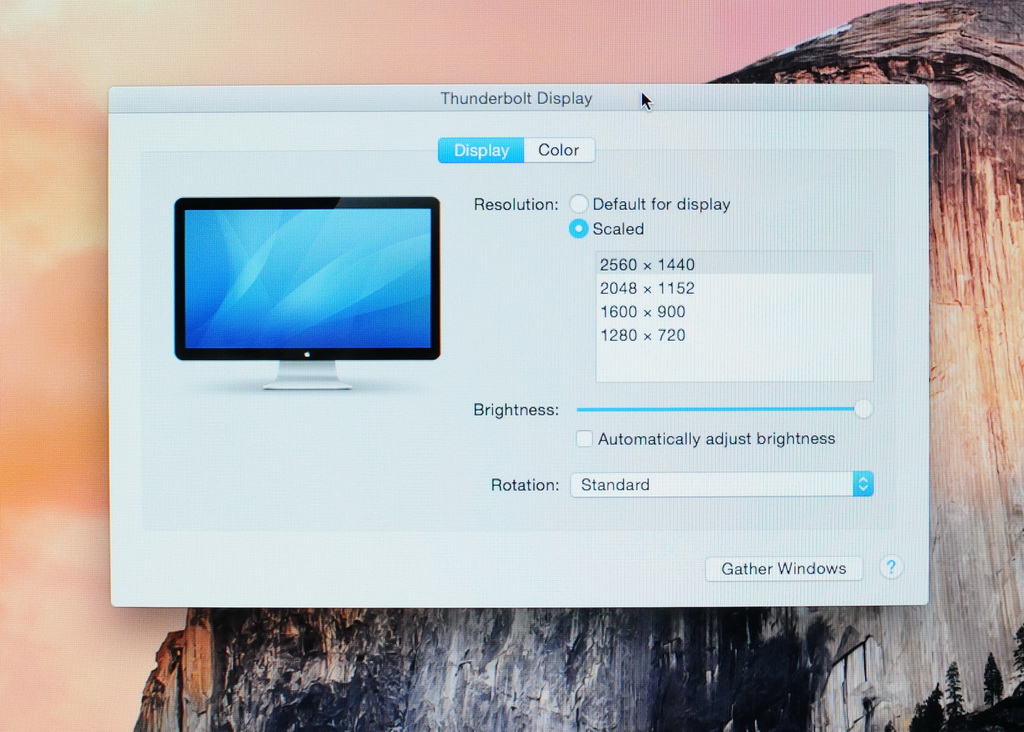The image size is (1024, 732).
Task: Select the Display tab
Action: [x=481, y=150]
